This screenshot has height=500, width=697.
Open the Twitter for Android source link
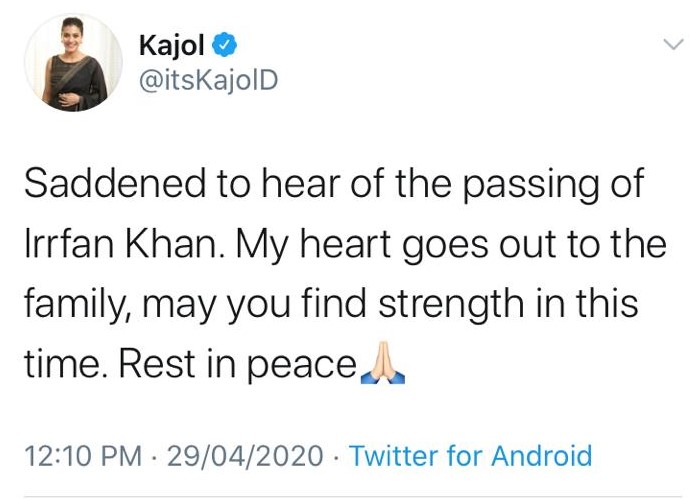(x=471, y=456)
